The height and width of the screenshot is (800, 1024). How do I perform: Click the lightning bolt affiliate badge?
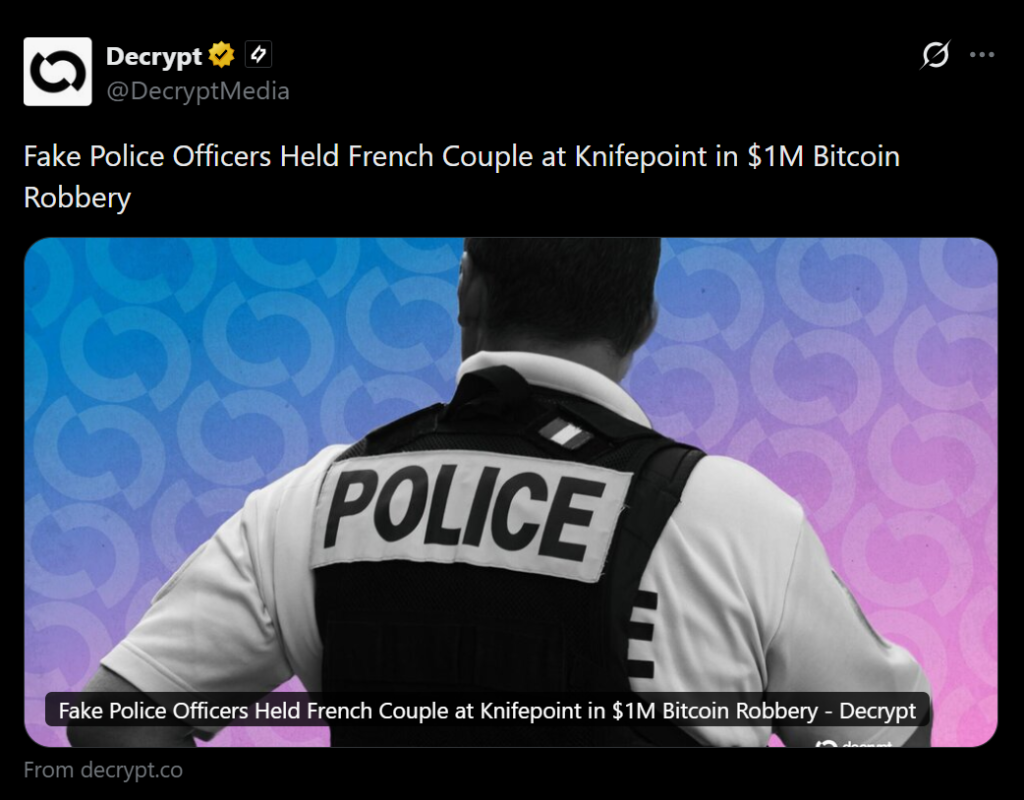pyautogui.click(x=259, y=54)
